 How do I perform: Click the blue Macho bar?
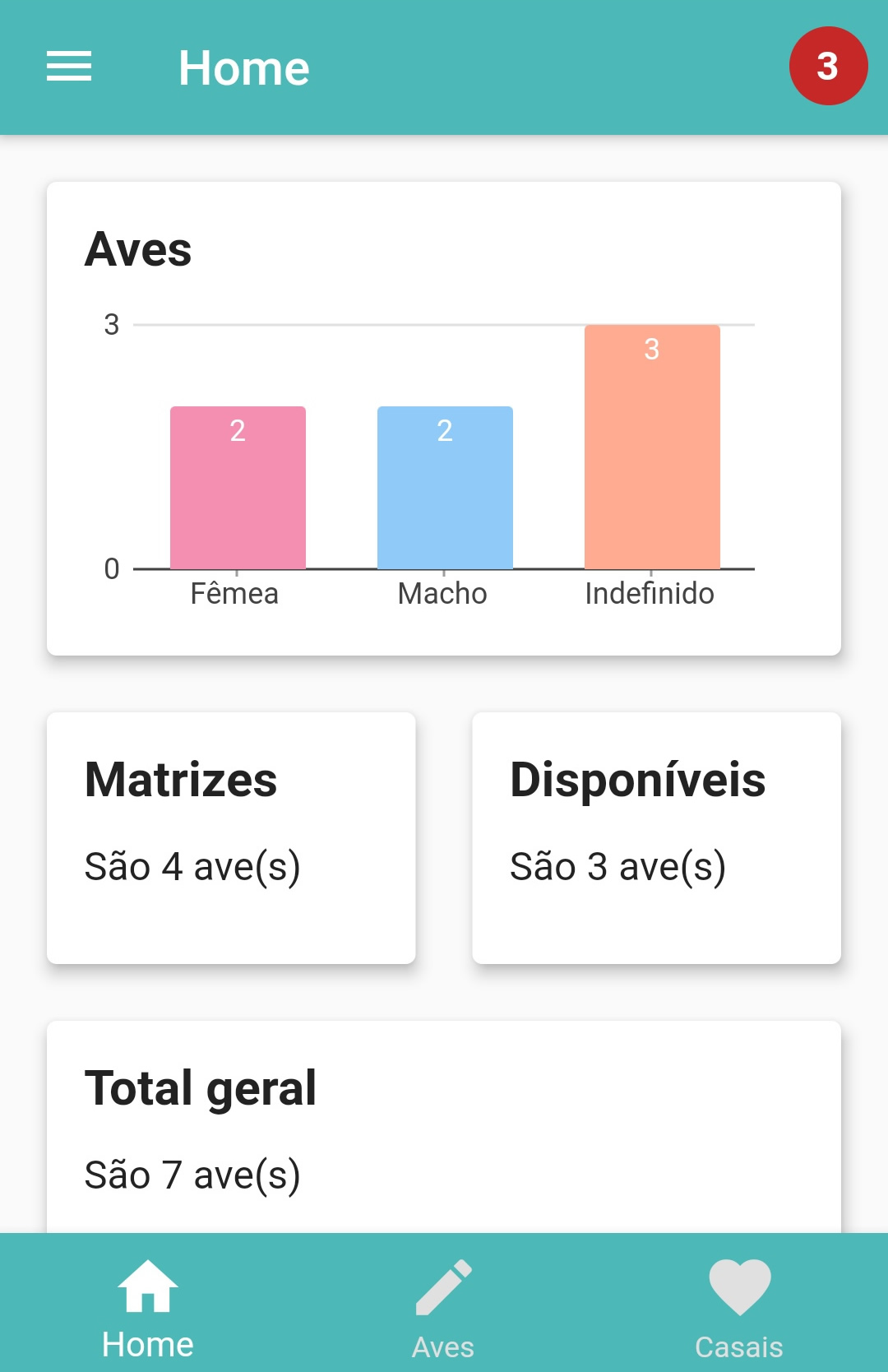445,488
